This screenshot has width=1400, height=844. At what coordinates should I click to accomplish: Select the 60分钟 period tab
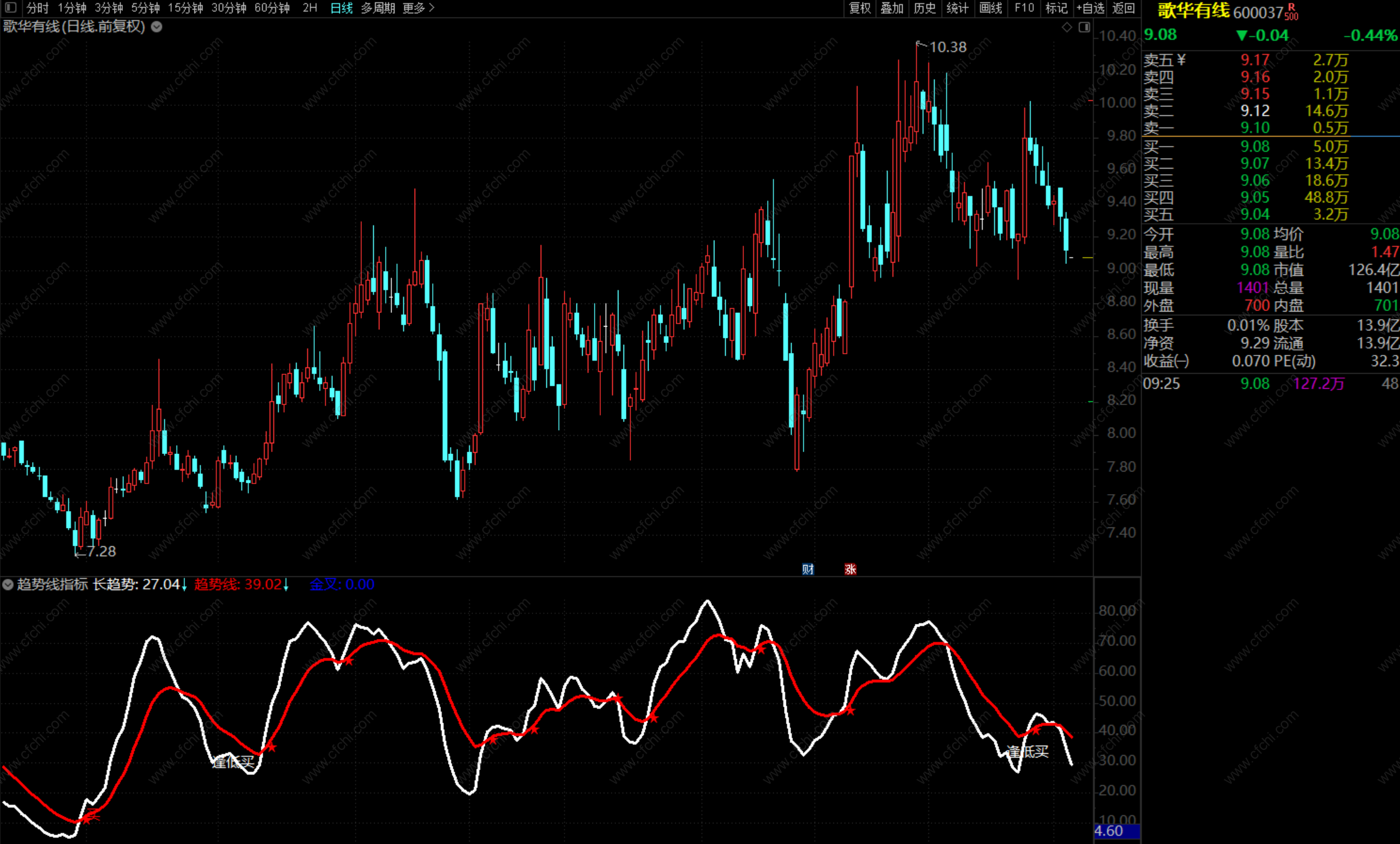[272, 8]
